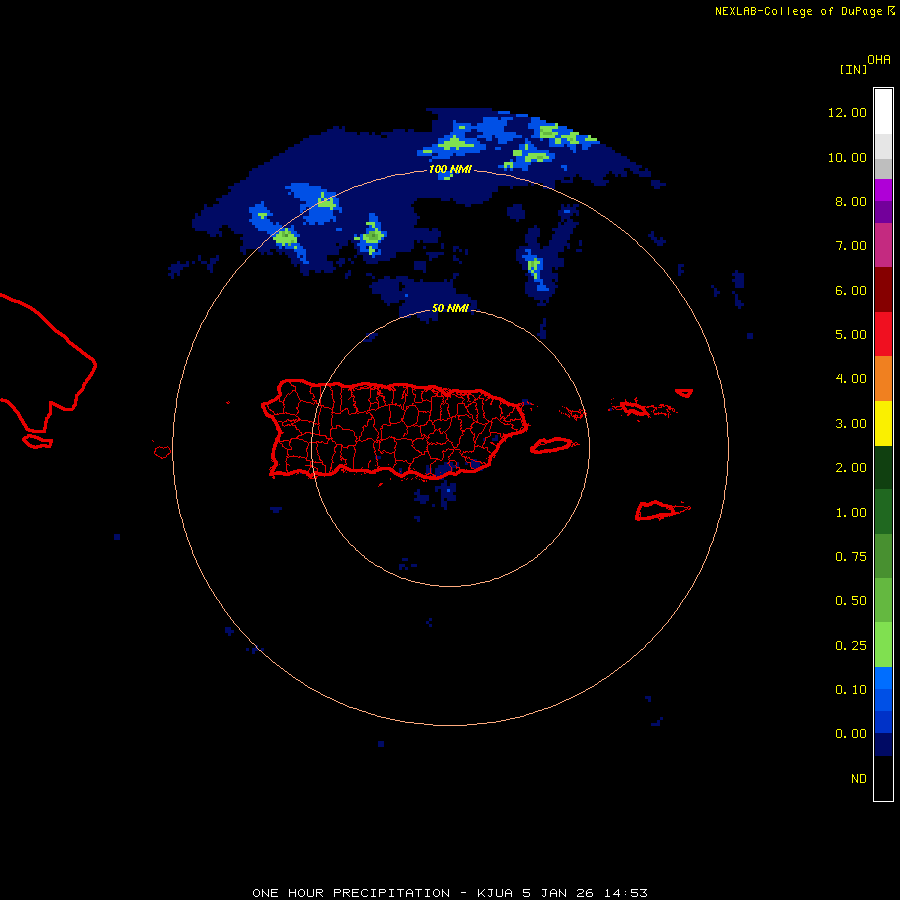Click the 1.00 legend value
Screen dimensions: 900x900
click(x=851, y=513)
